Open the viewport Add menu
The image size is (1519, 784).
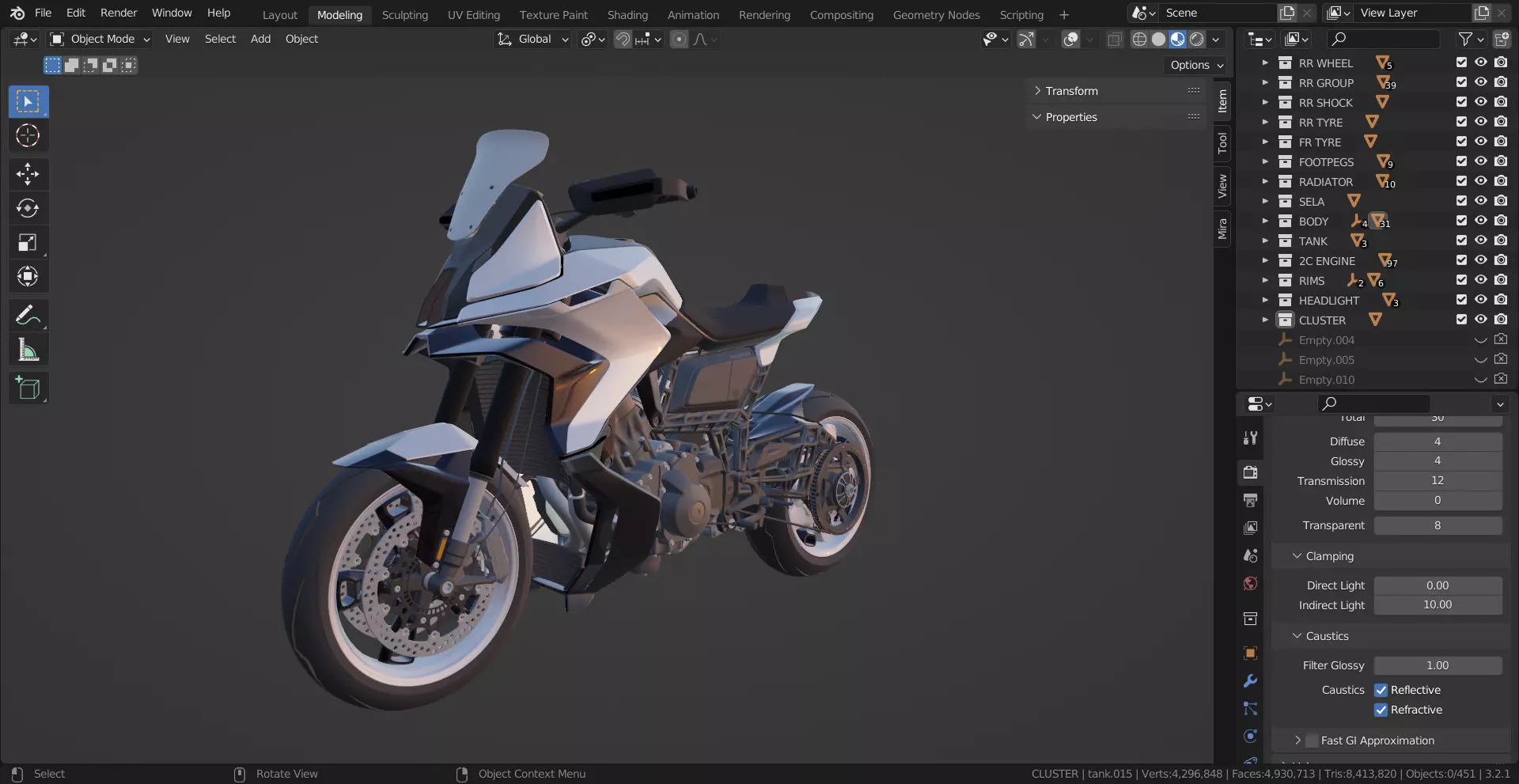[x=260, y=39]
